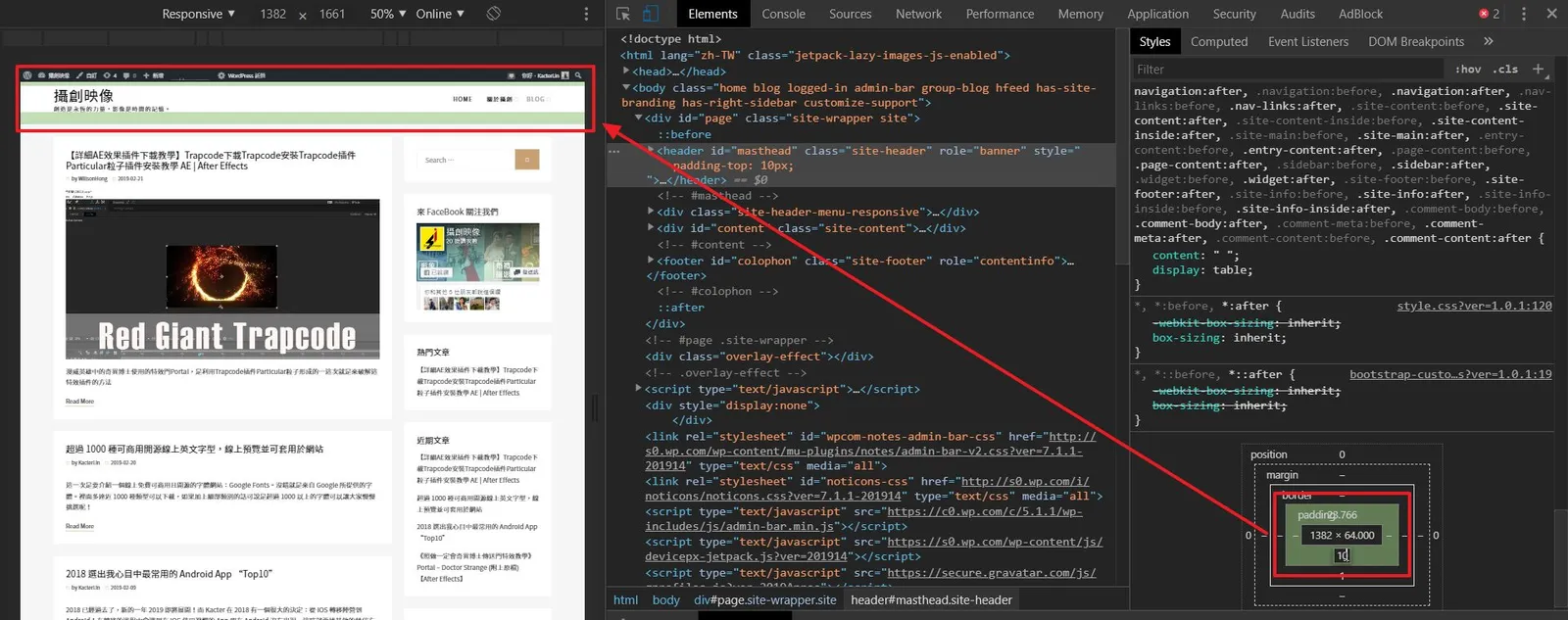1568x620 pixels.
Task: Open the Red Giant Trapcode post image
Action: [x=222, y=278]
